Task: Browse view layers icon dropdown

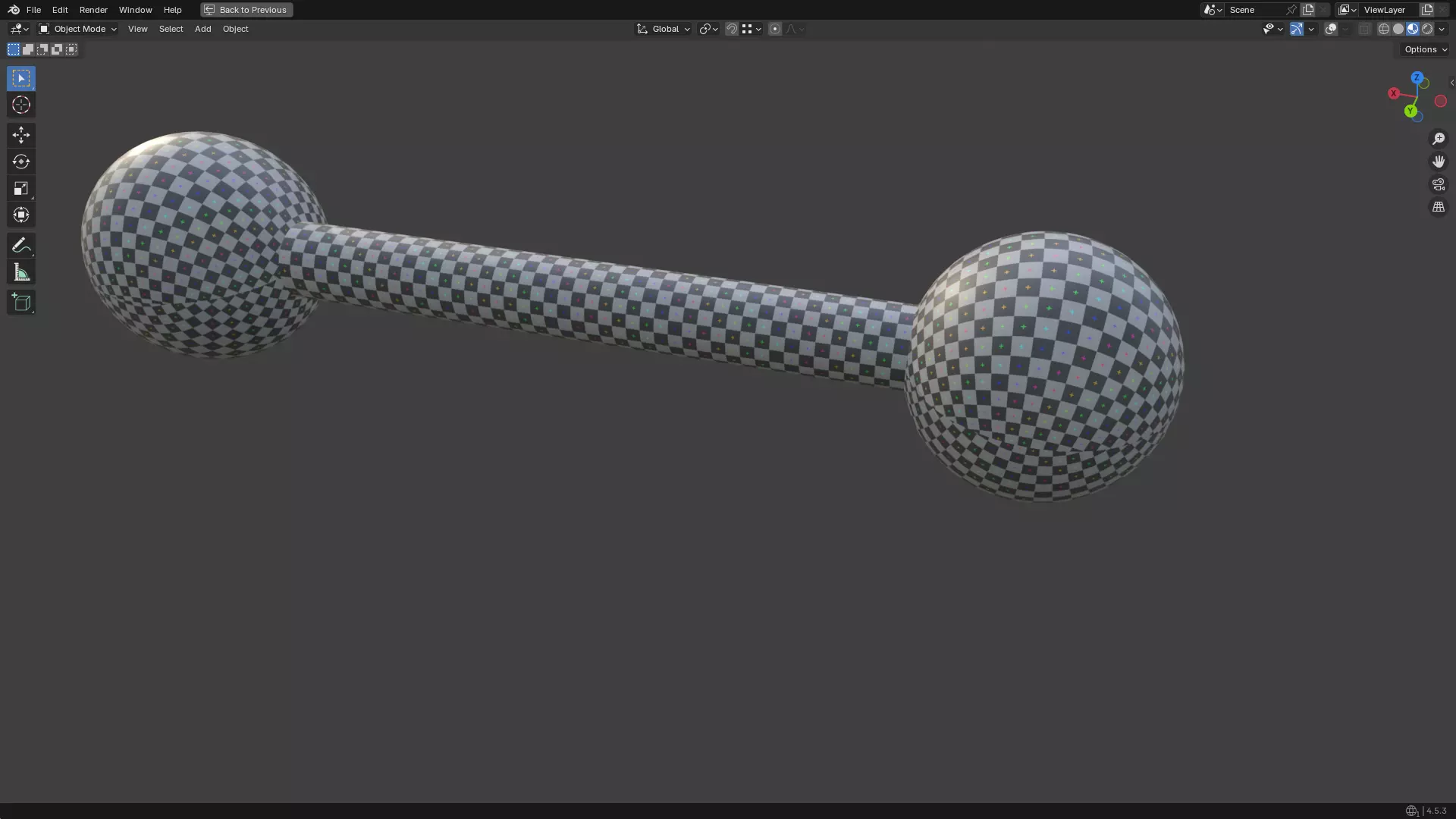Action: tap(1348, 10)
